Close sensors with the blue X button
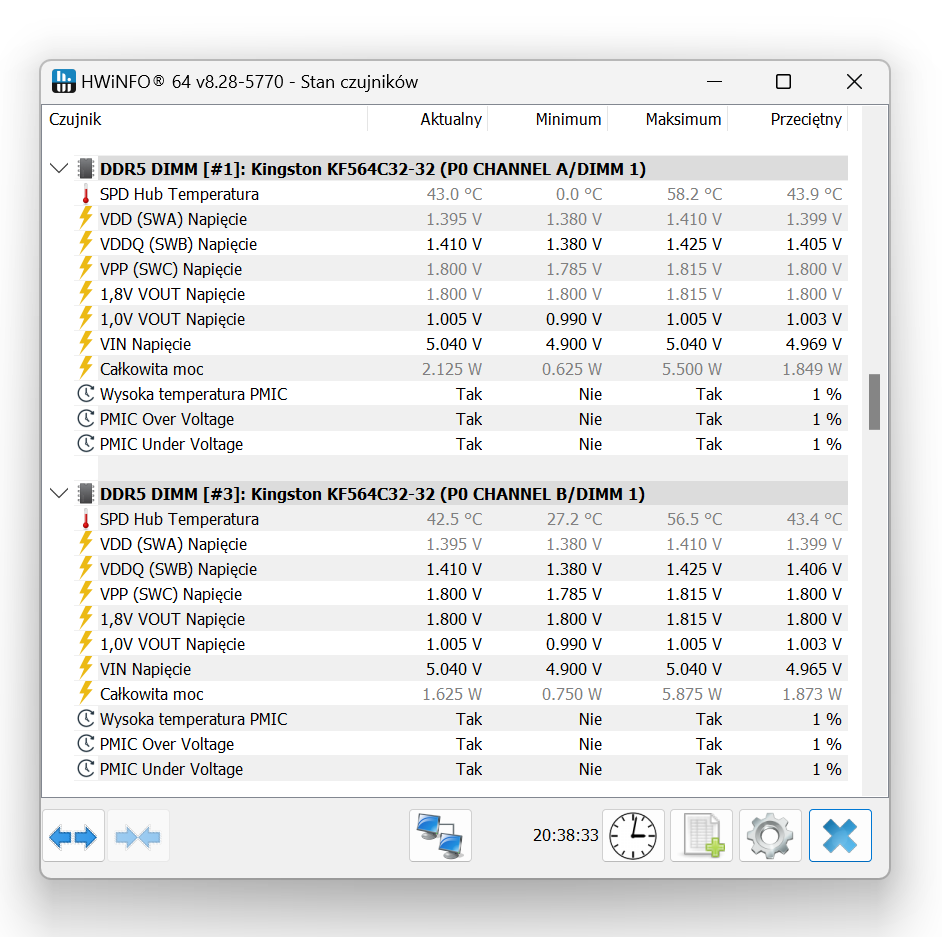 [840, 836]
